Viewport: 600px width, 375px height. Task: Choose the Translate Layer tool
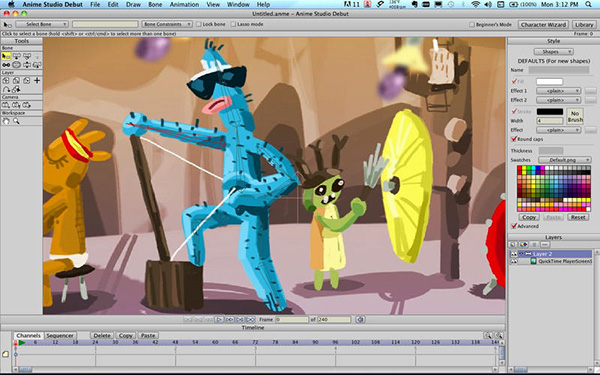click(6, 81)
